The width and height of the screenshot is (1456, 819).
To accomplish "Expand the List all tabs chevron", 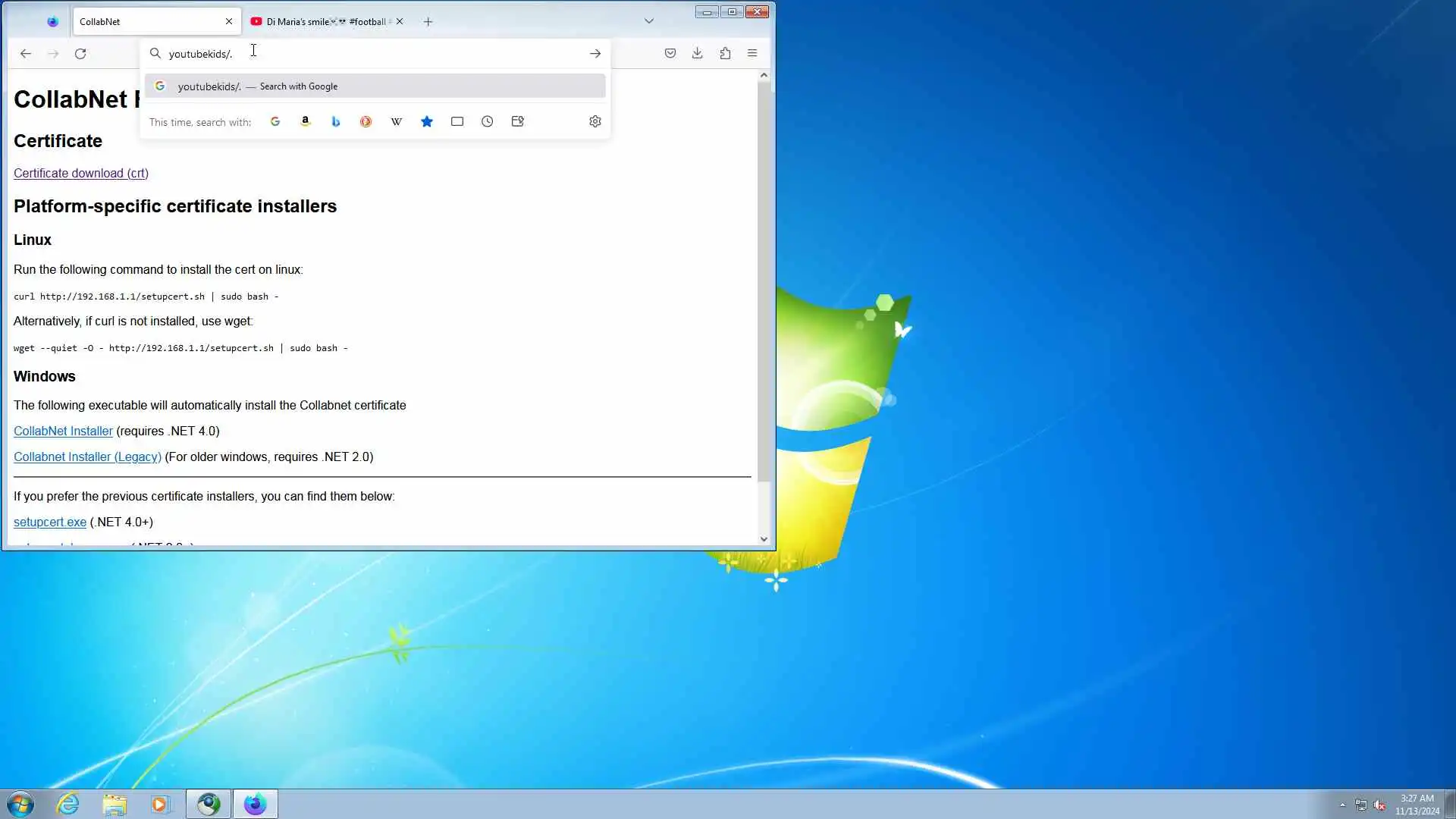I will tap(649, 21).
